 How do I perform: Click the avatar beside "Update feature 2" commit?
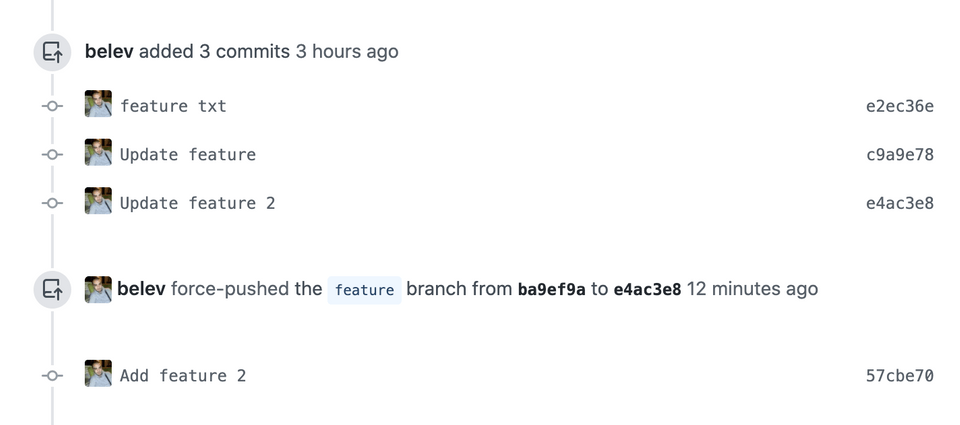point(98,201)
